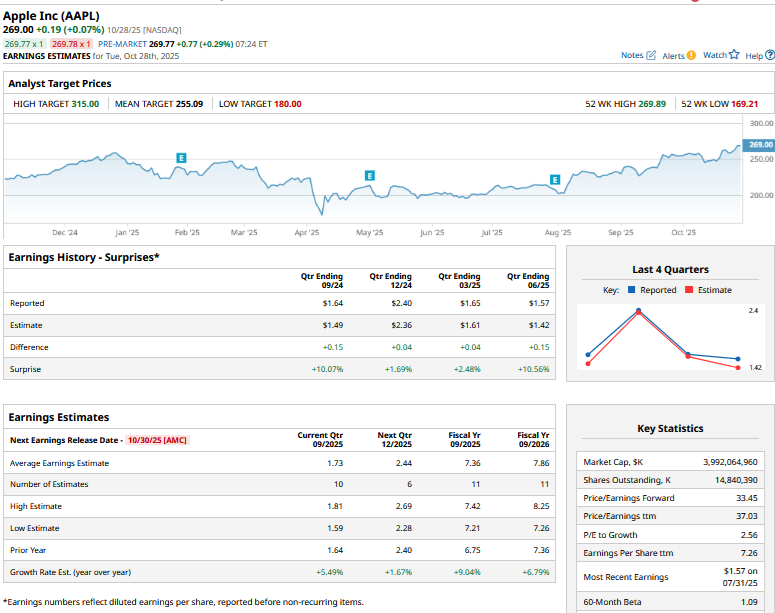The height and width of the screenshot is (613, 775).
Task: Add to watchlist with star icon
Action: [x=734, y=55]
